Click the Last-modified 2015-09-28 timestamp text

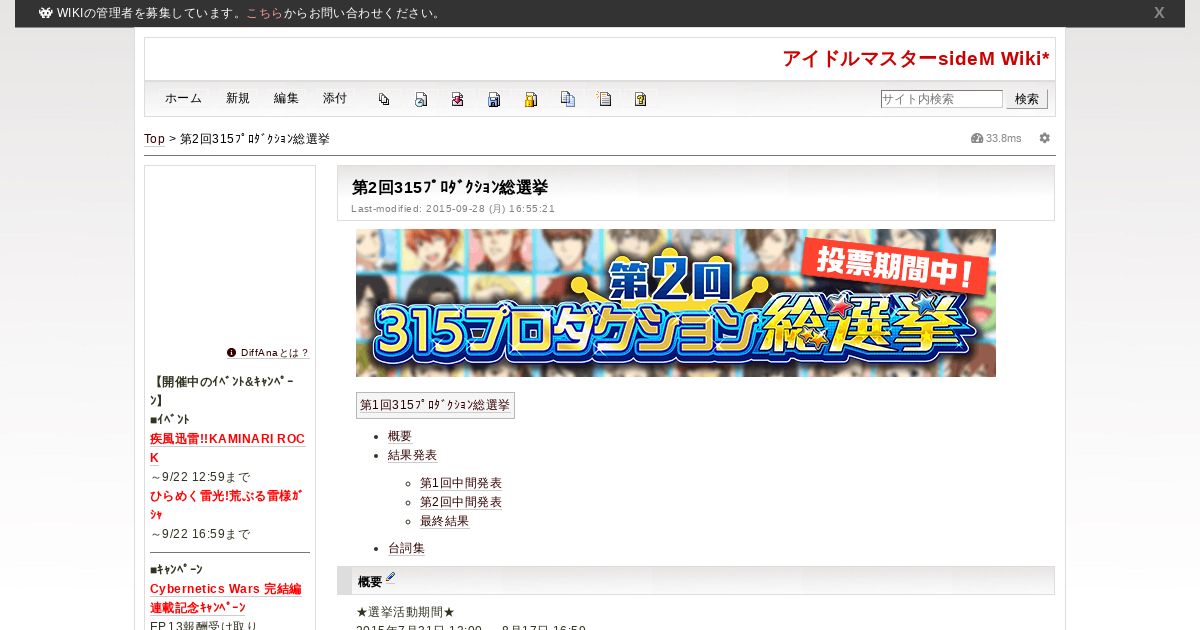coord(453,209)
